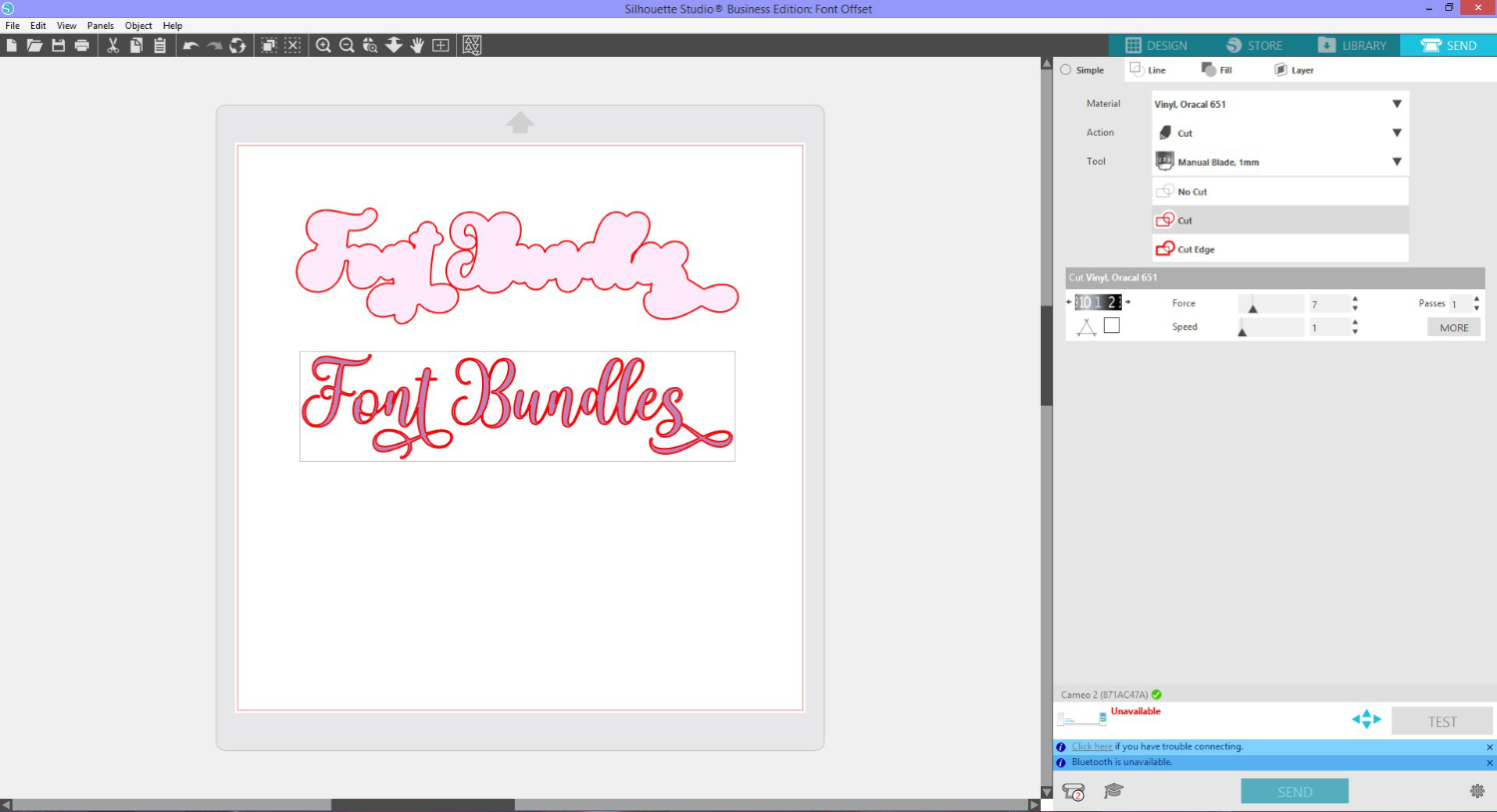Click the Select All toolbar icon

coord(268,45)
